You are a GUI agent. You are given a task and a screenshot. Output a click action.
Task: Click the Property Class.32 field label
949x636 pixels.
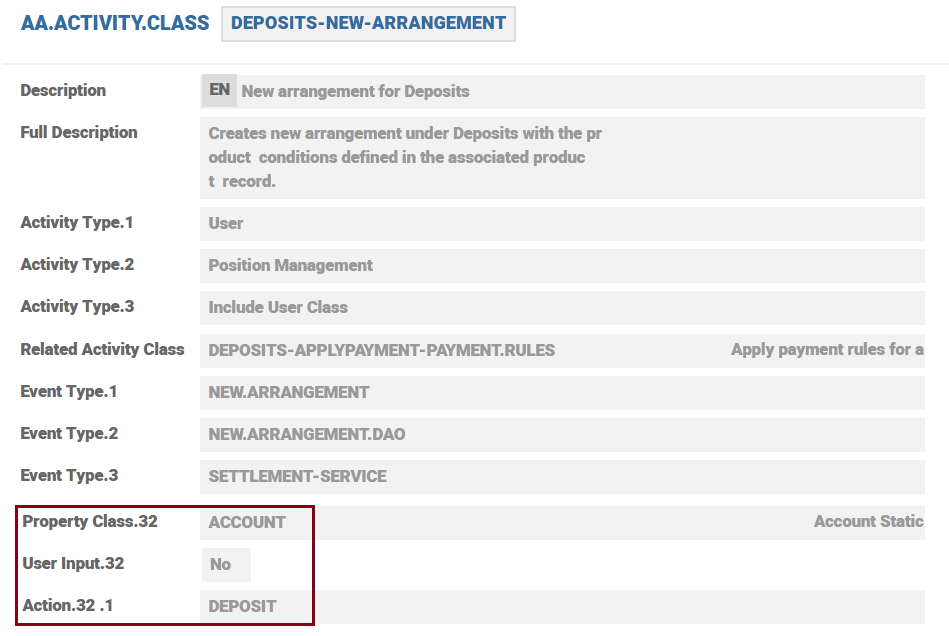point(90,521)
